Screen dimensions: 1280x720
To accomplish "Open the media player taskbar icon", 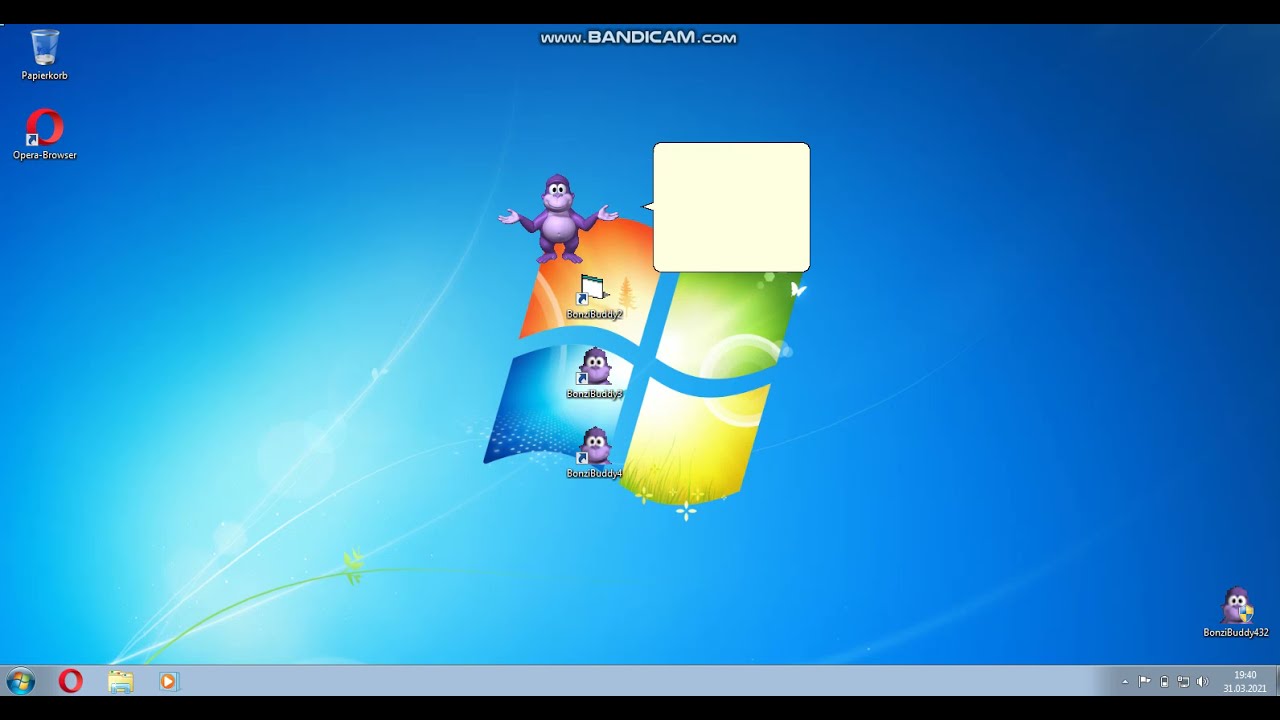I will pos(168,681).
